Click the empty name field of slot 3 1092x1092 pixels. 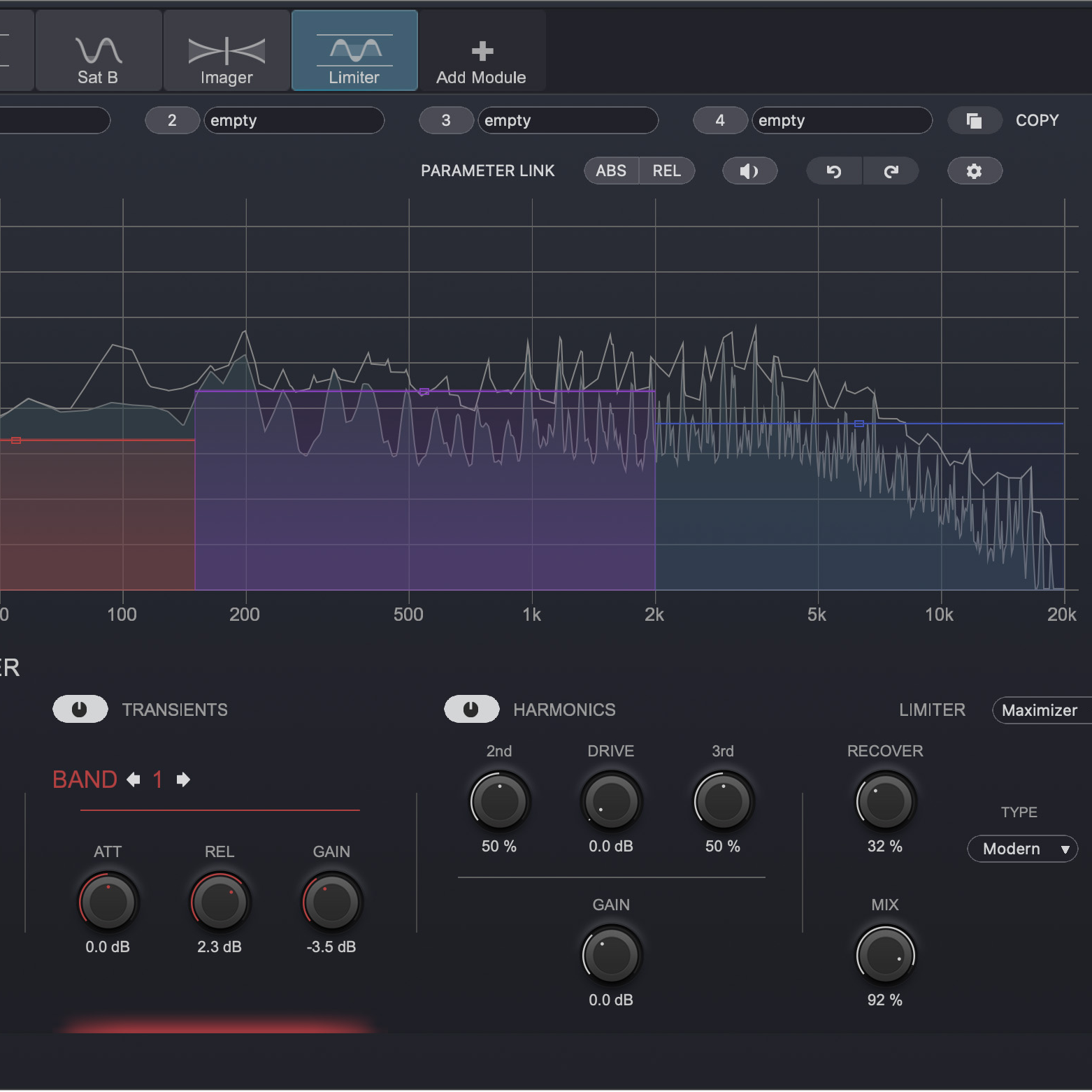point(568,120)
